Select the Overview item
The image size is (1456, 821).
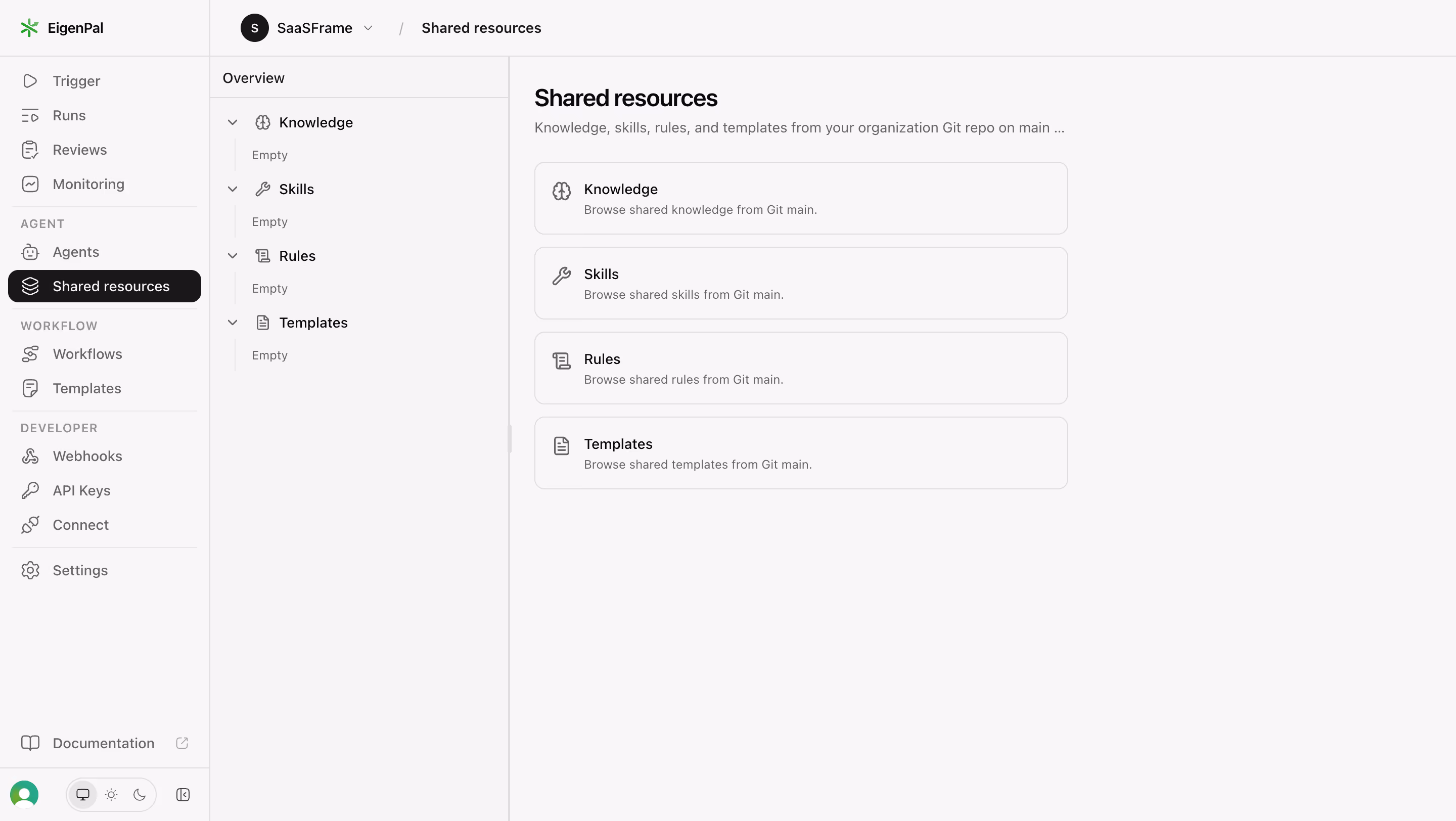[359, 78]
